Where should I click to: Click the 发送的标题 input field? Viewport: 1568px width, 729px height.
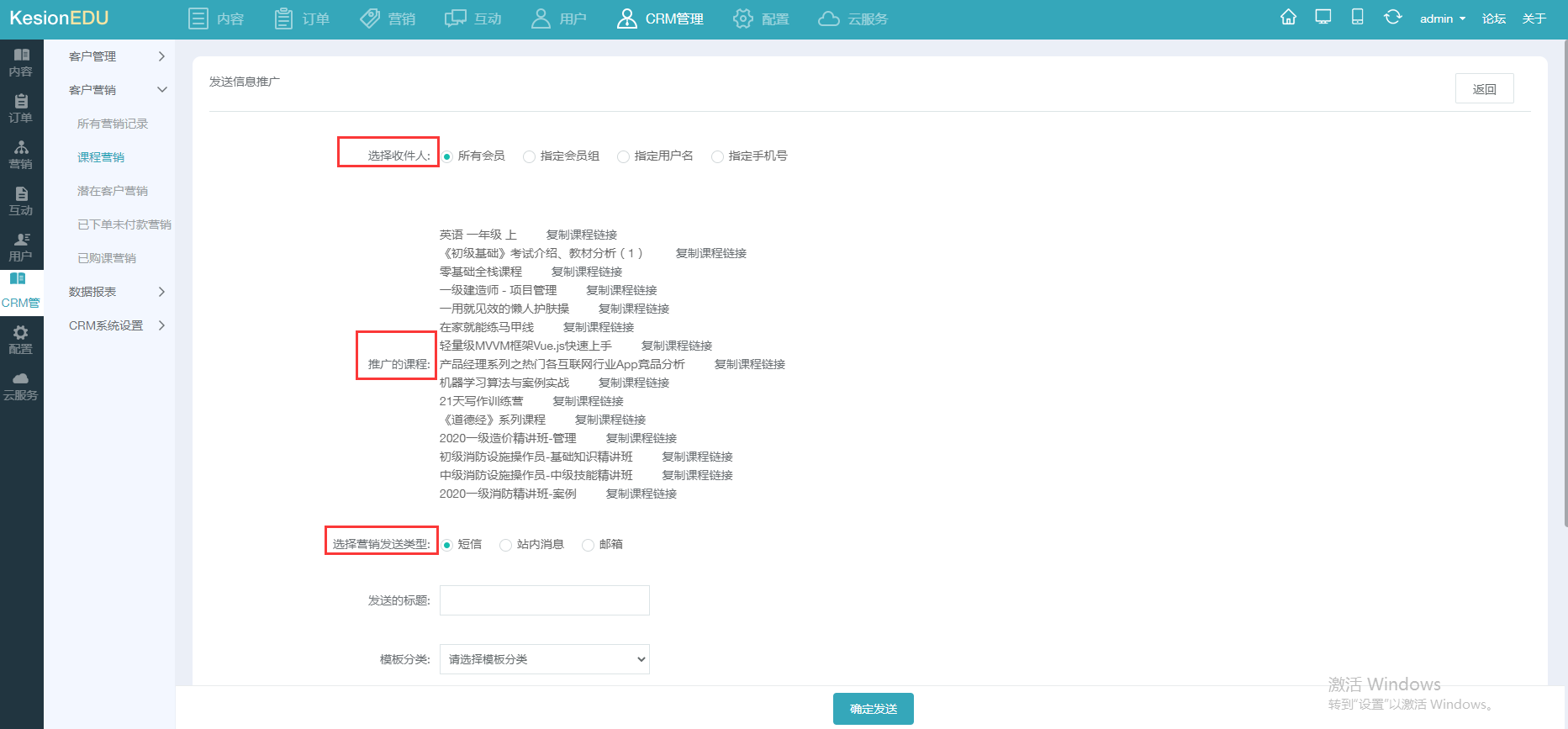[545, 600]
